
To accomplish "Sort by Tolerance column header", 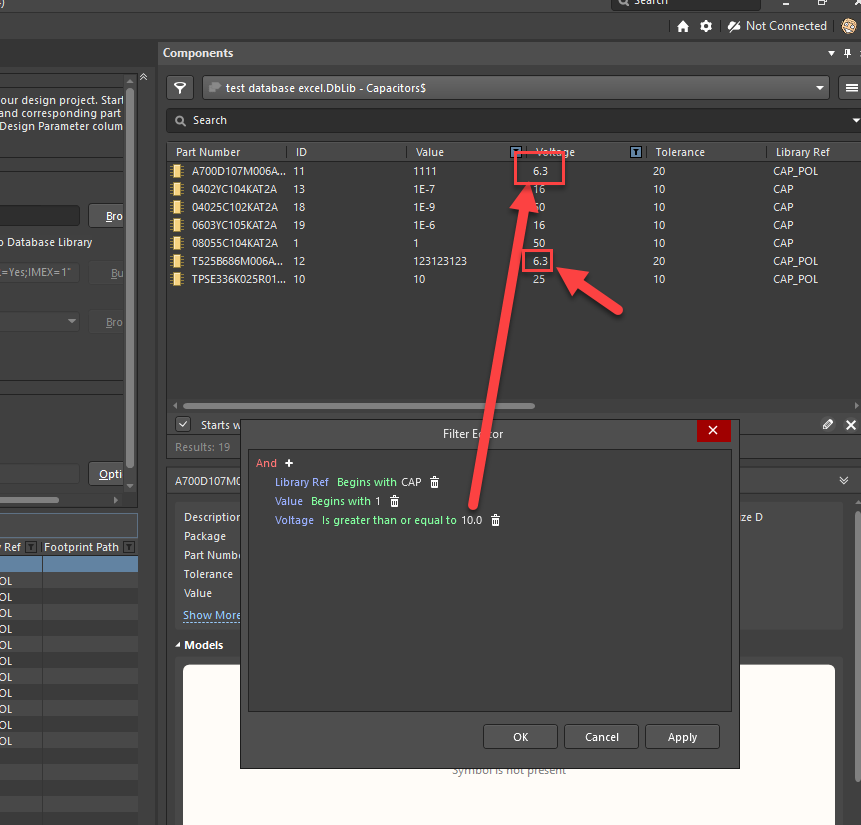I will click(680, 152).
